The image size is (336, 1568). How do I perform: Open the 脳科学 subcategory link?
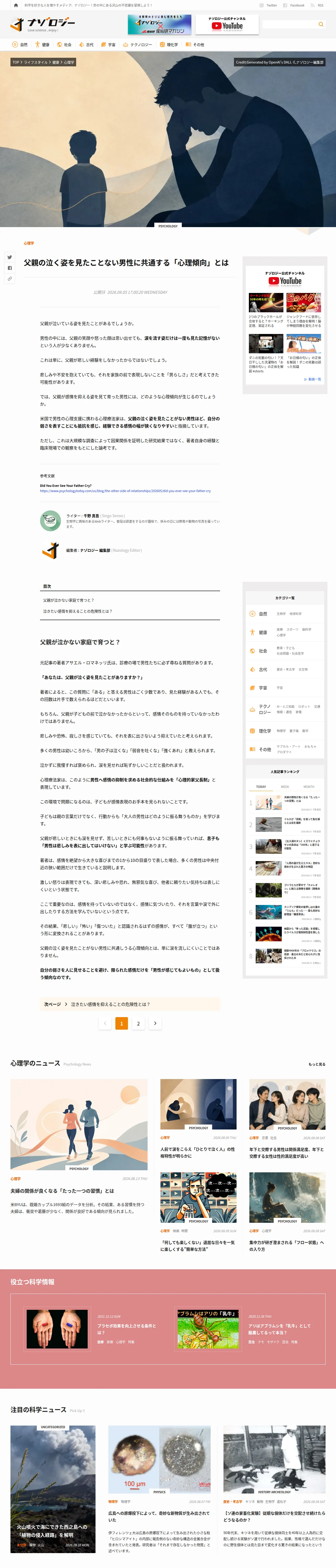[x=307, y=629]
